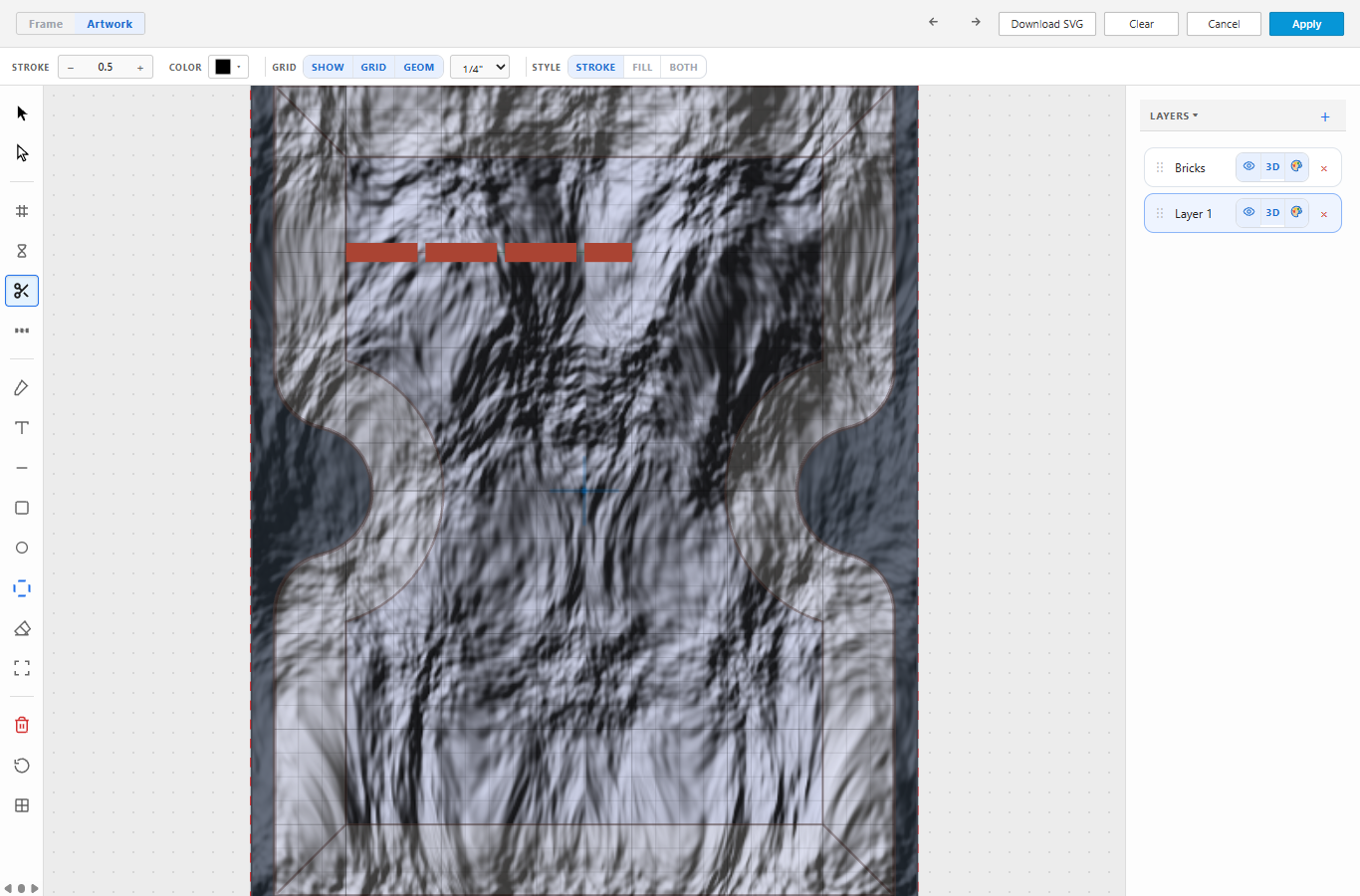
Task: Click the black stroke color swatch
Action: [x=223, y=67]
